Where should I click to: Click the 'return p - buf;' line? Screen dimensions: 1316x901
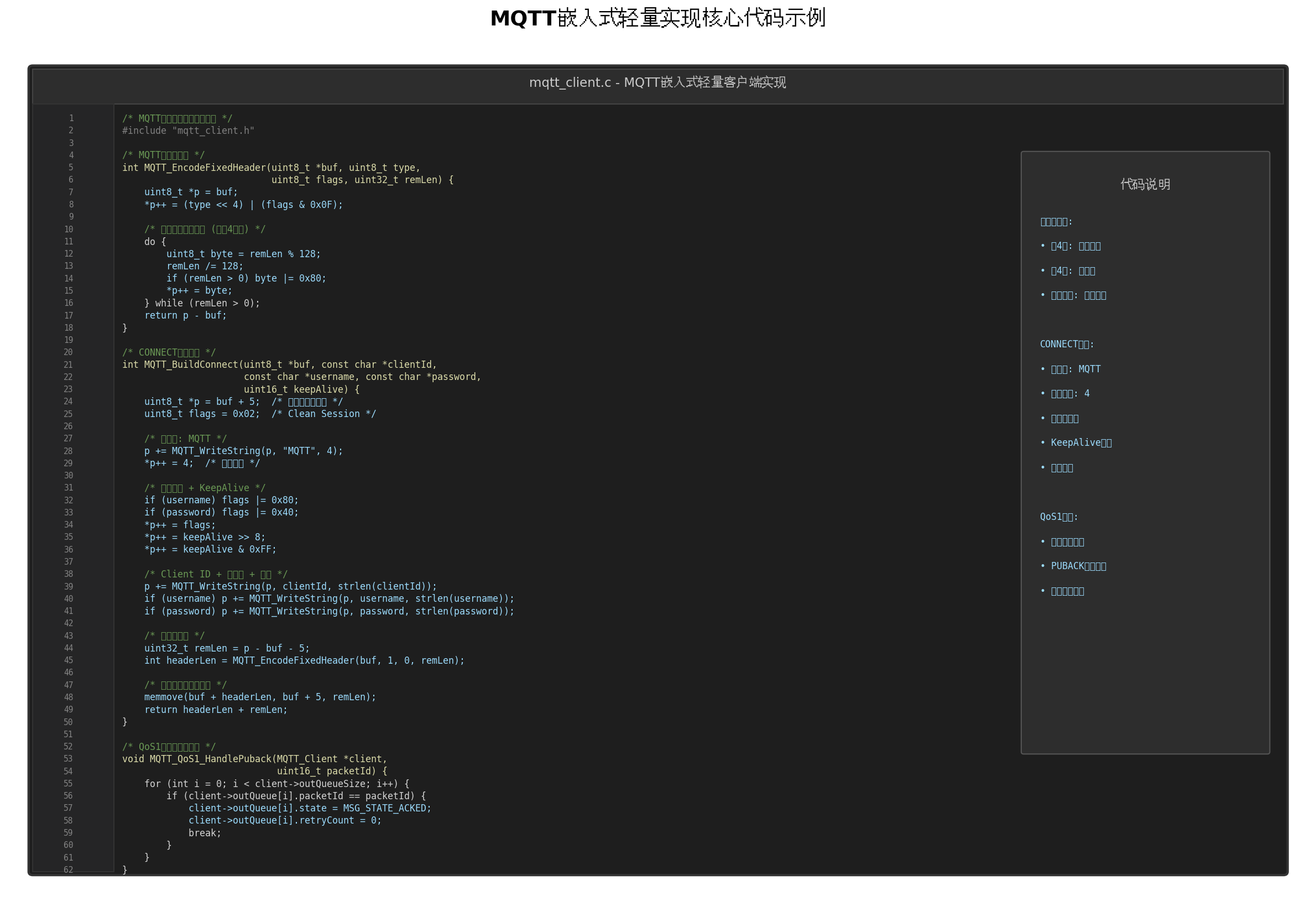pyautogui.click(x=186, y=315)
